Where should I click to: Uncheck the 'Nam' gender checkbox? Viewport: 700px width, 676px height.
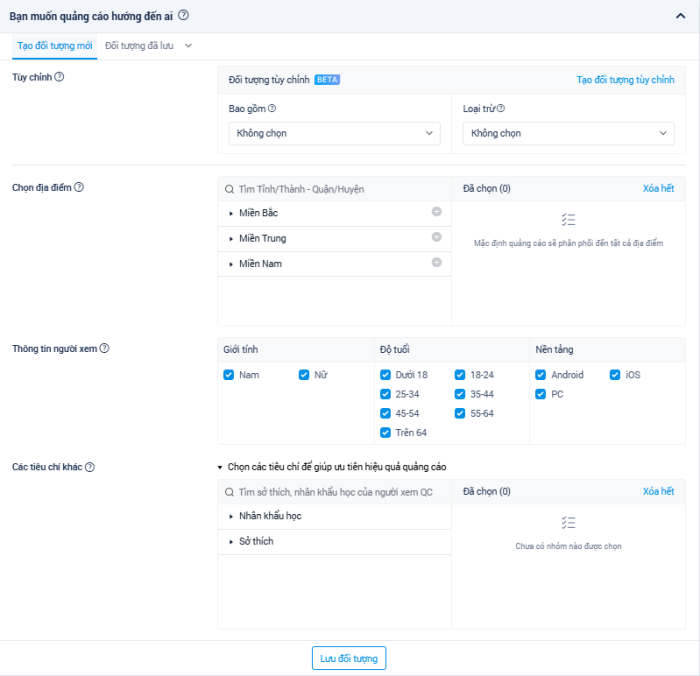229,375
